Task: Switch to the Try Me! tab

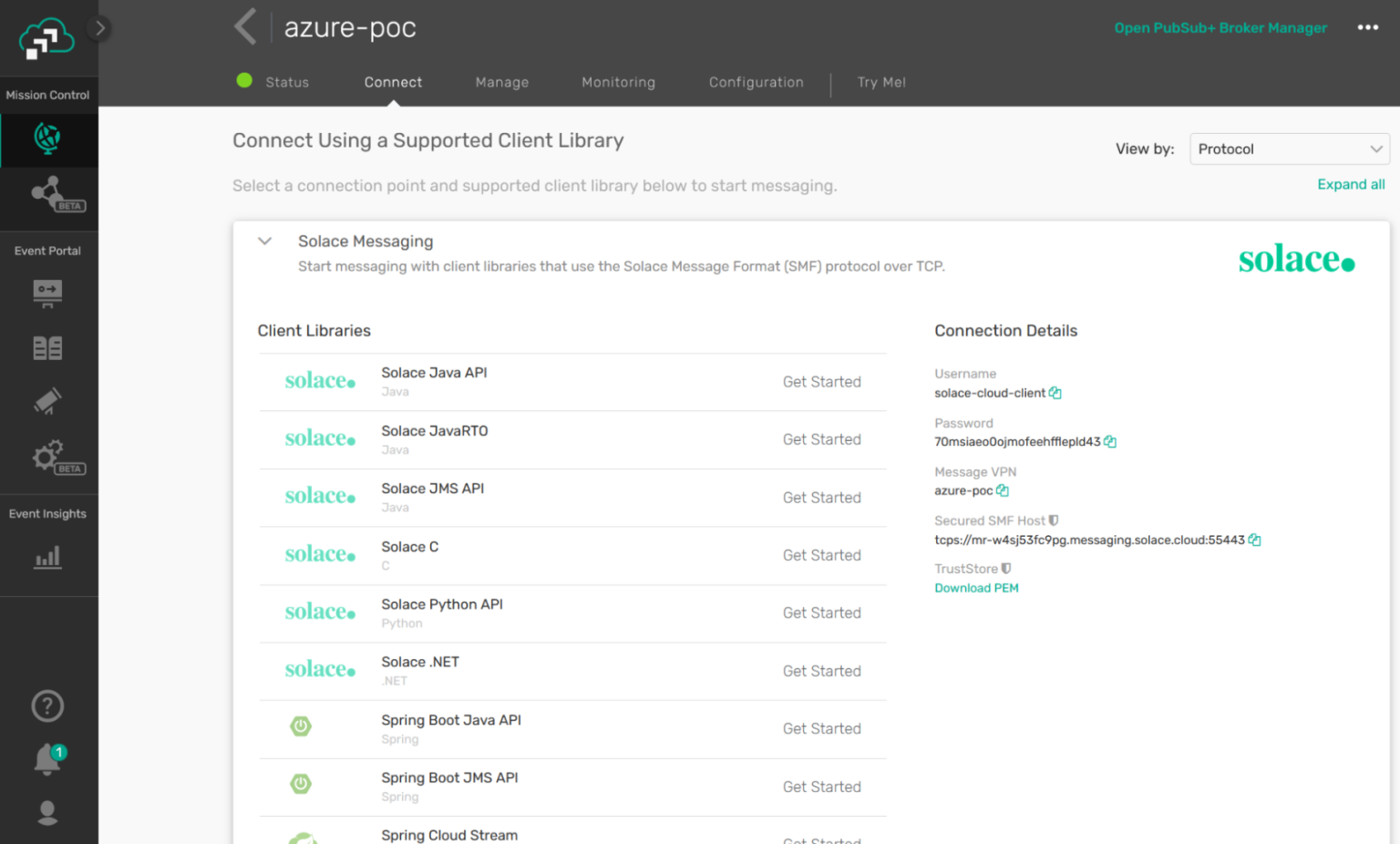Action: (880, 82)
